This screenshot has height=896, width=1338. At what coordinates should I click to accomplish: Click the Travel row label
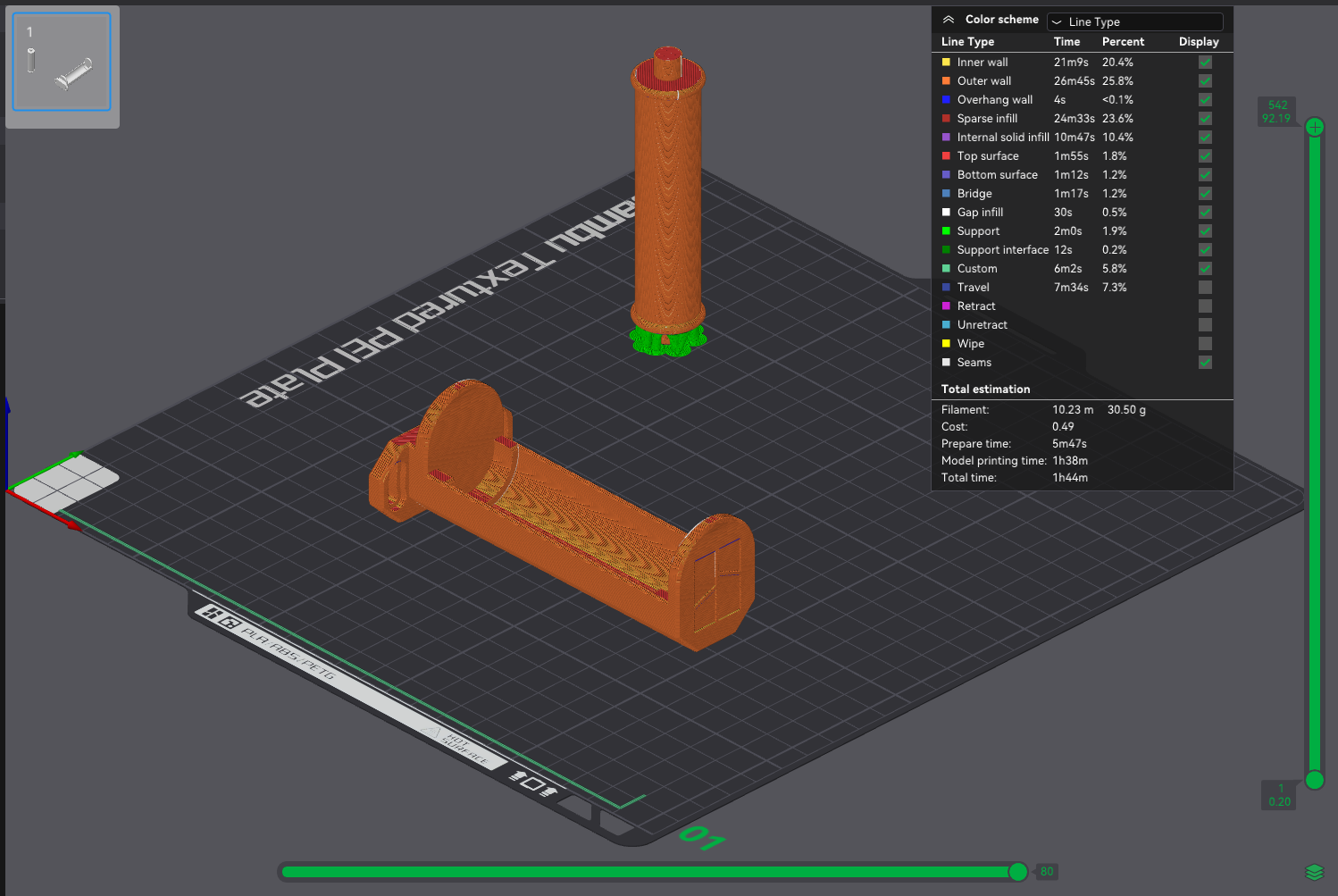pos(974,288)
